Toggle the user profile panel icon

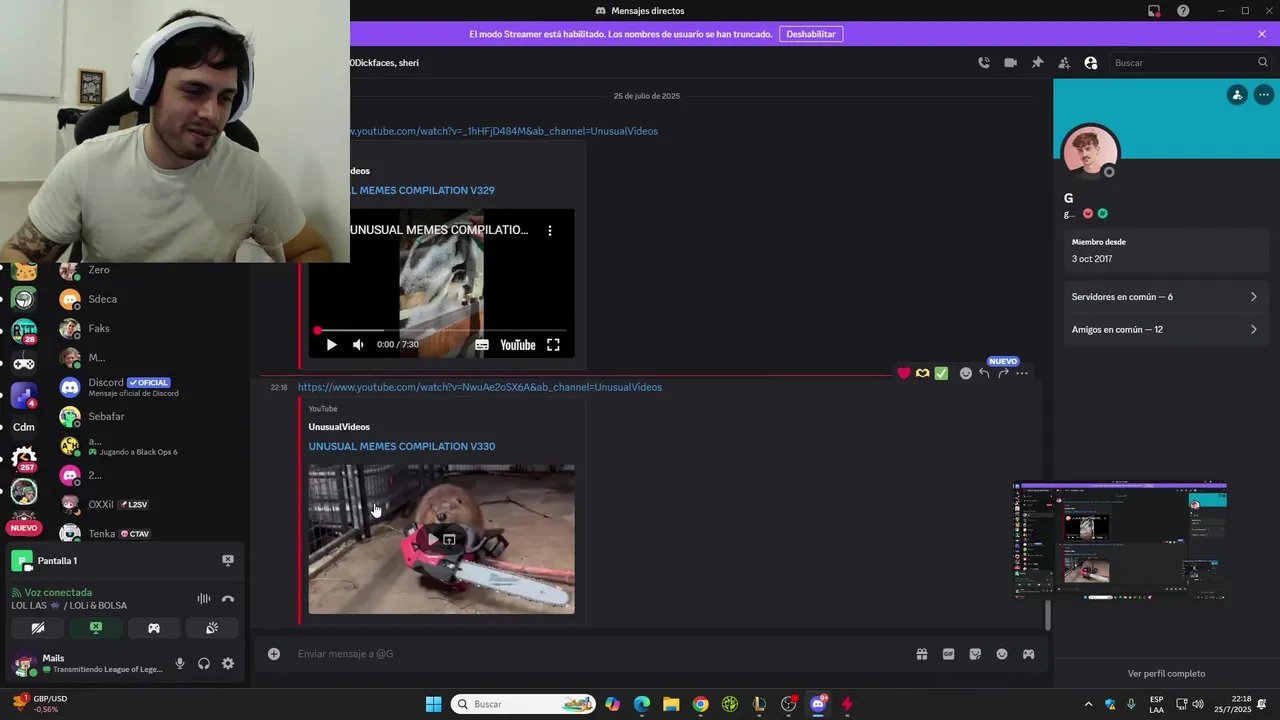click(x=1091, y=63)
